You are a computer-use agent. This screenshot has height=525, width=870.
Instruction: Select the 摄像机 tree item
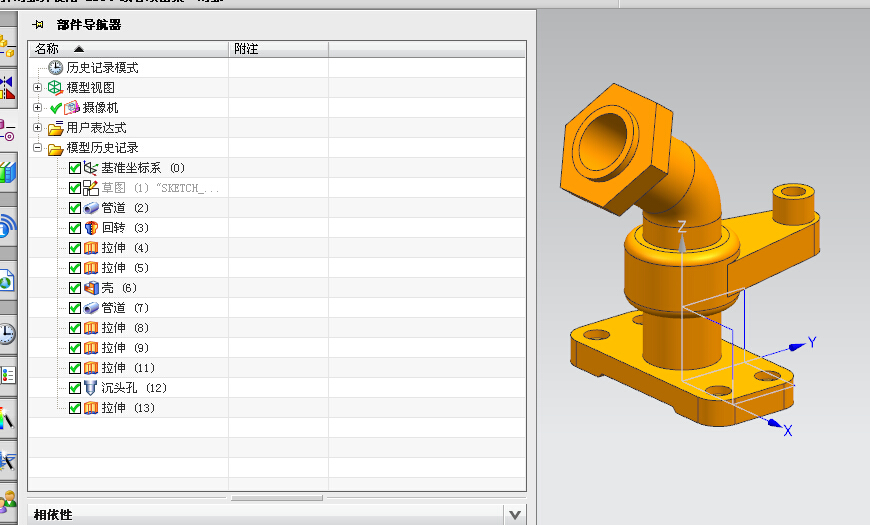pos(100,108)
